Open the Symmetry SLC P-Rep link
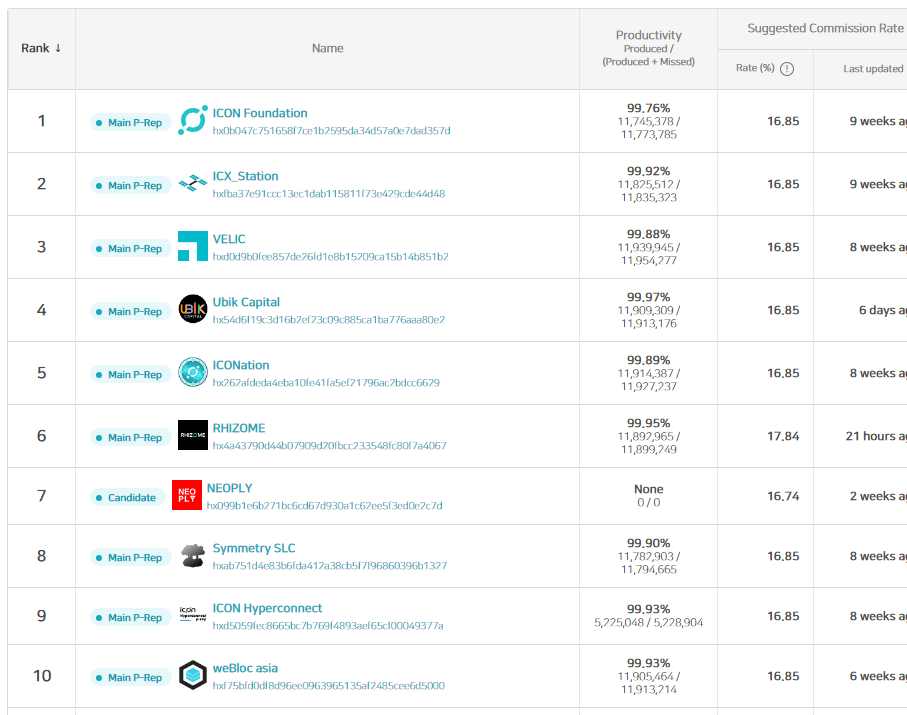 (x=254, y=548)
